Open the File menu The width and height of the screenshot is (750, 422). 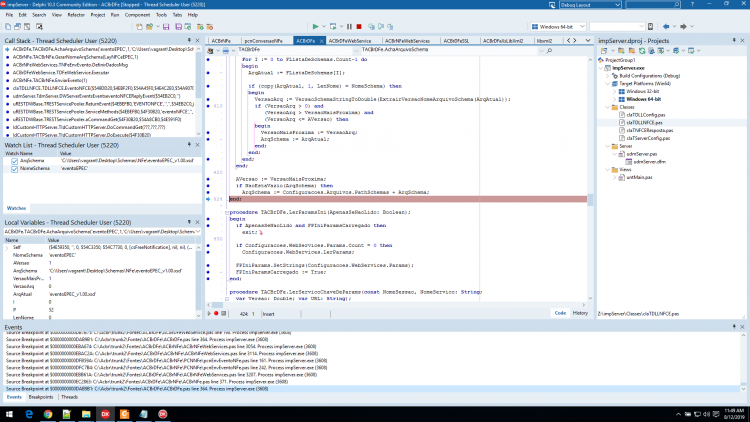click(9, 15)
